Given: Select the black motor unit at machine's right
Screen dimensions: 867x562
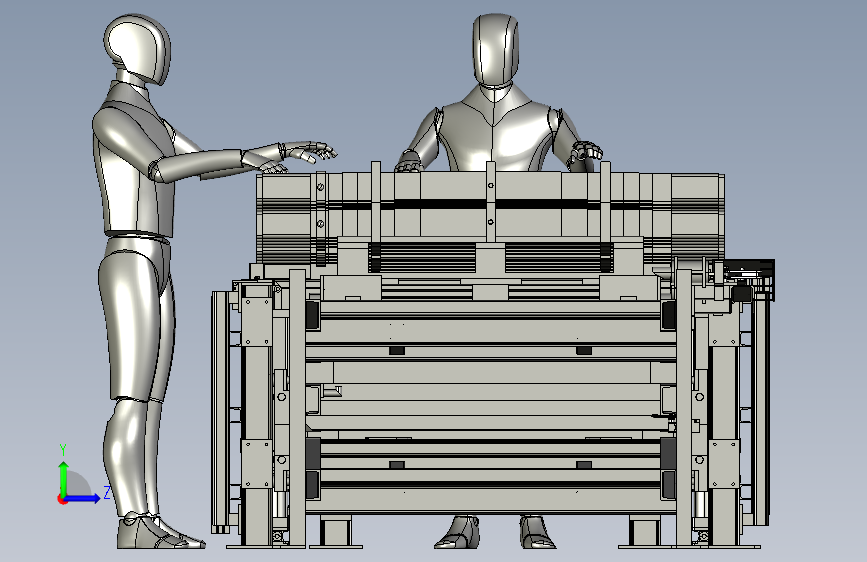Looking at the screenshot, I should coord(748,280).
